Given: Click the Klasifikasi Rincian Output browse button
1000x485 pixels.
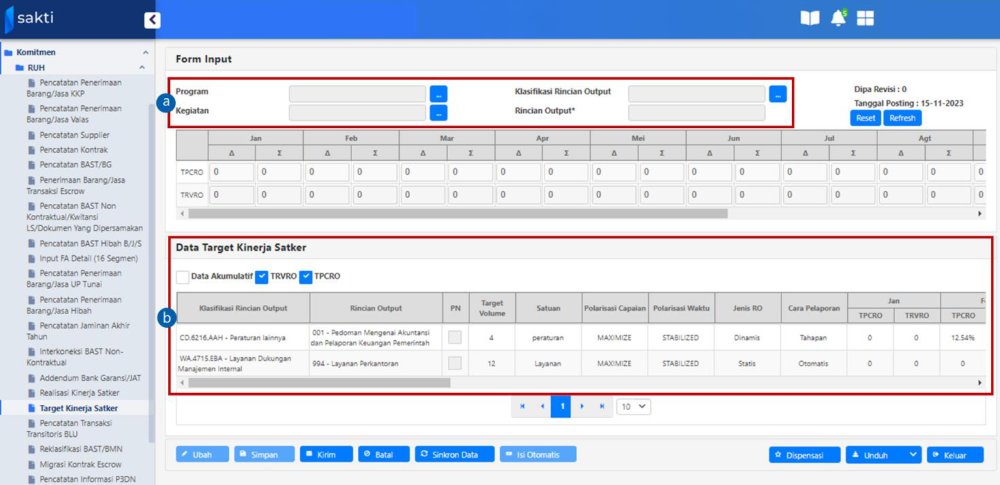Looking at the screenshot, I should pos(778,93).
